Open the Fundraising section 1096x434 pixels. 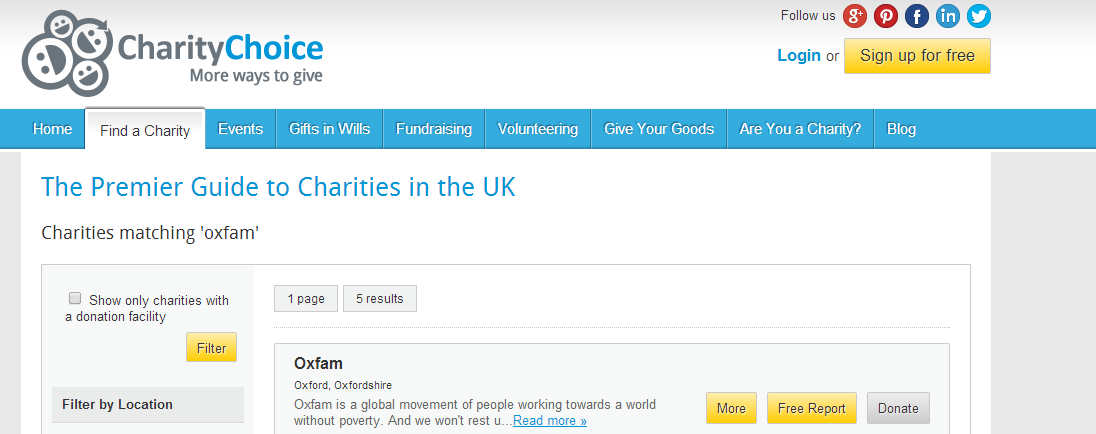tap(434, 129)
